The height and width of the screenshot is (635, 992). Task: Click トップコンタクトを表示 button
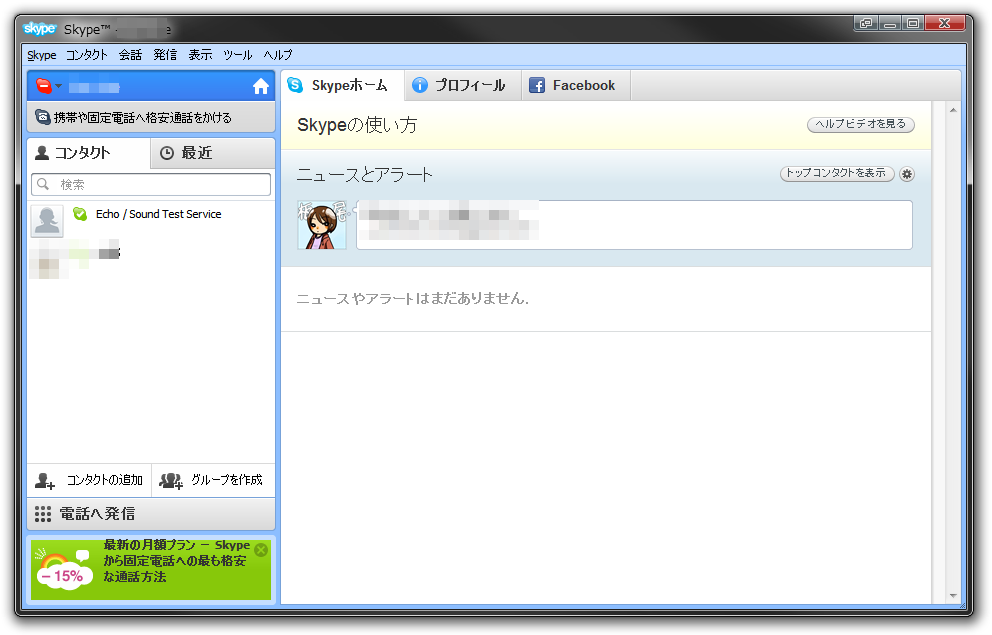[836, 173]
